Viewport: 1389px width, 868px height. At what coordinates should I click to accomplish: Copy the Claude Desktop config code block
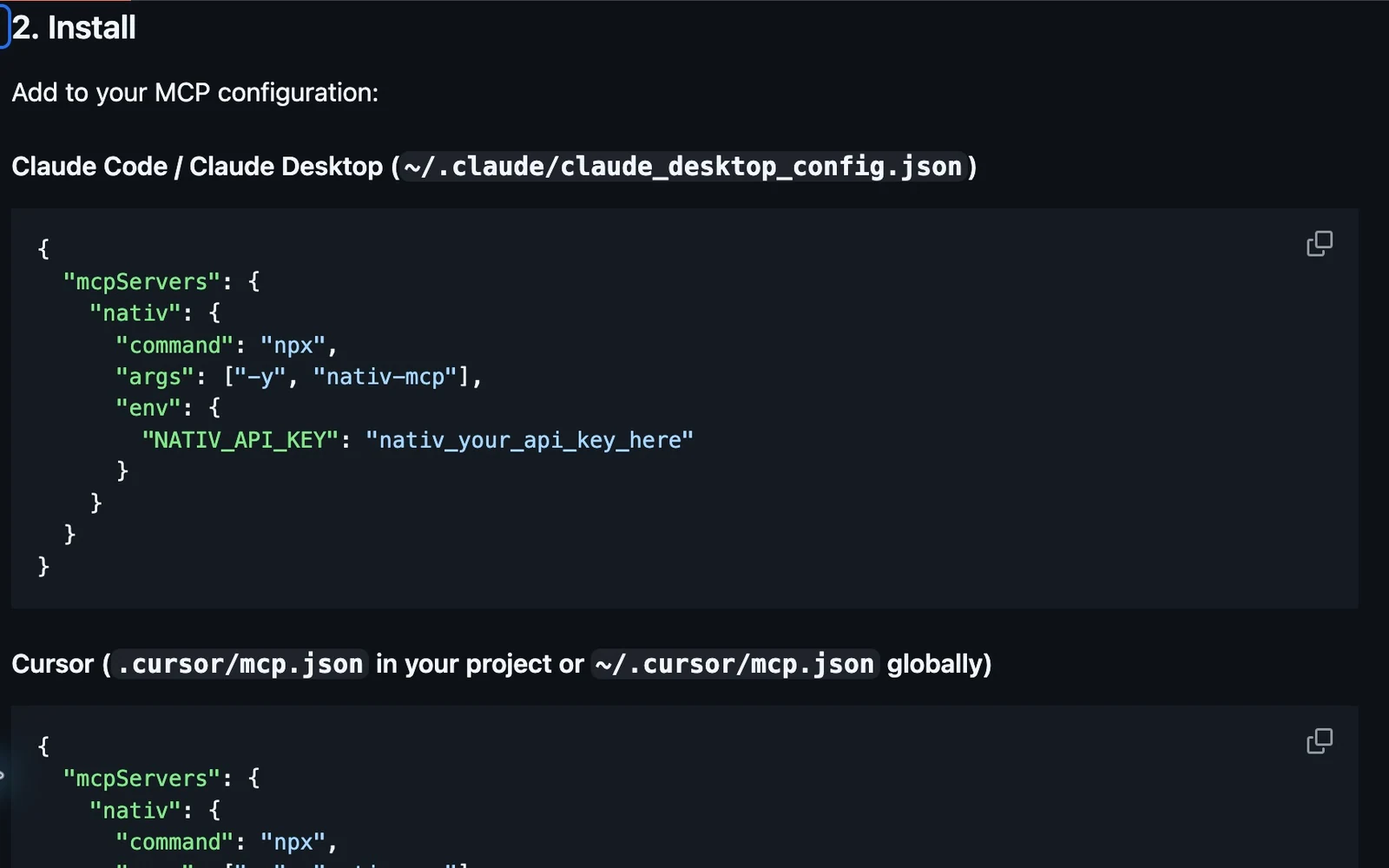(x=1320, y=244)
